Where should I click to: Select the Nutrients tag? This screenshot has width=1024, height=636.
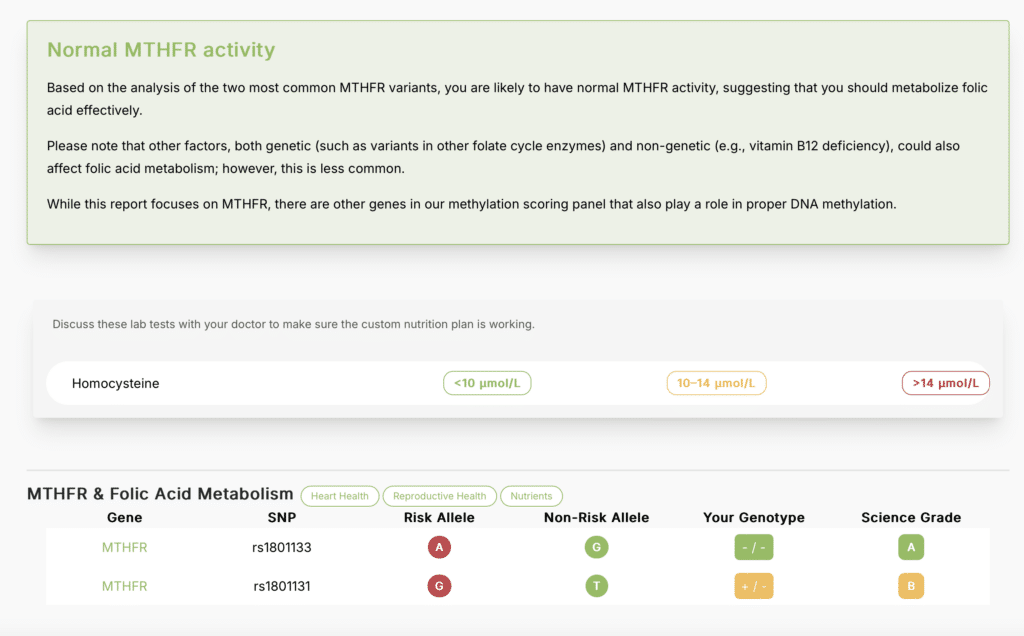point(531,496)
